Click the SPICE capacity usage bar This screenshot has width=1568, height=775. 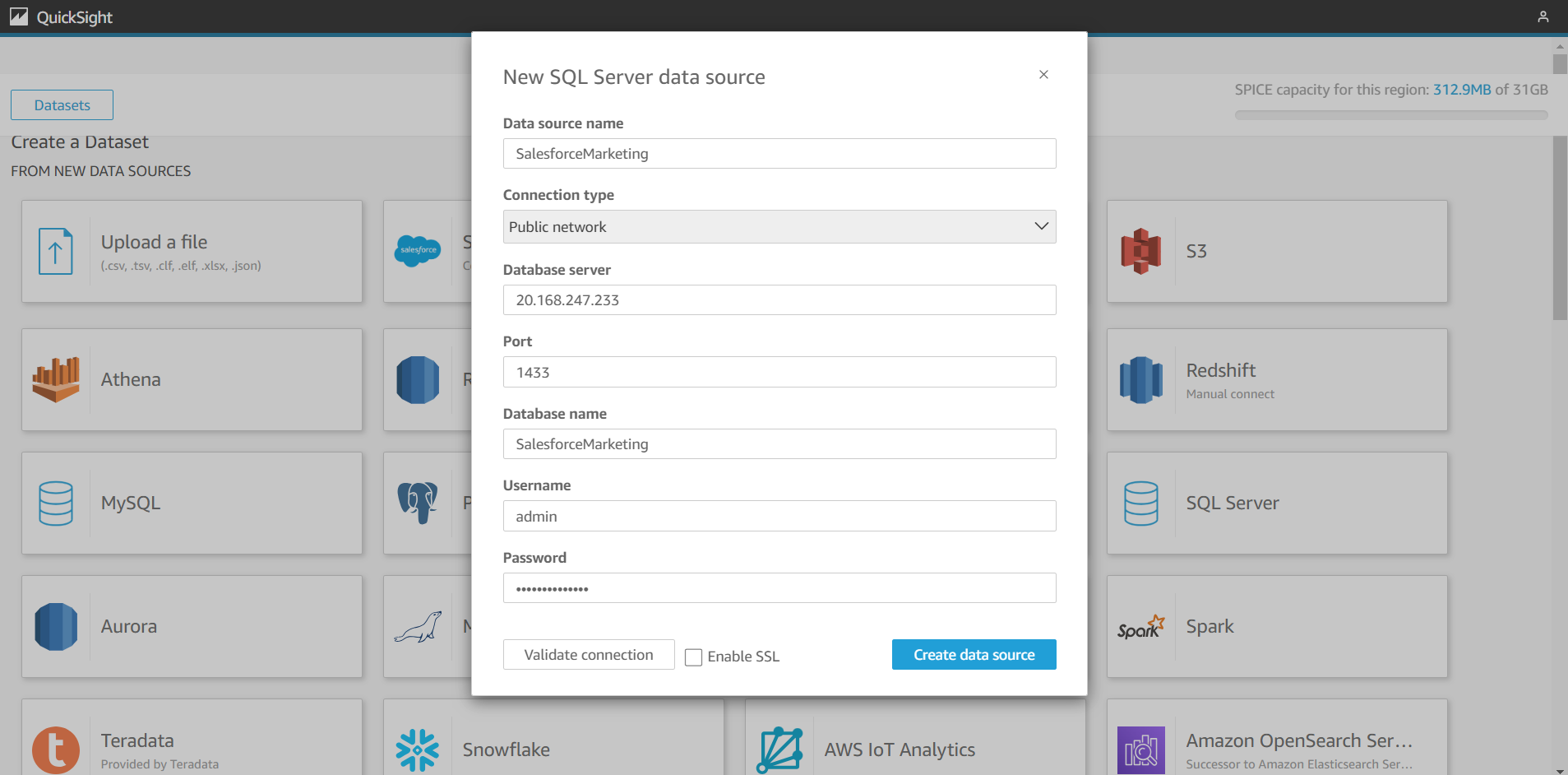tap(1391, 115)
